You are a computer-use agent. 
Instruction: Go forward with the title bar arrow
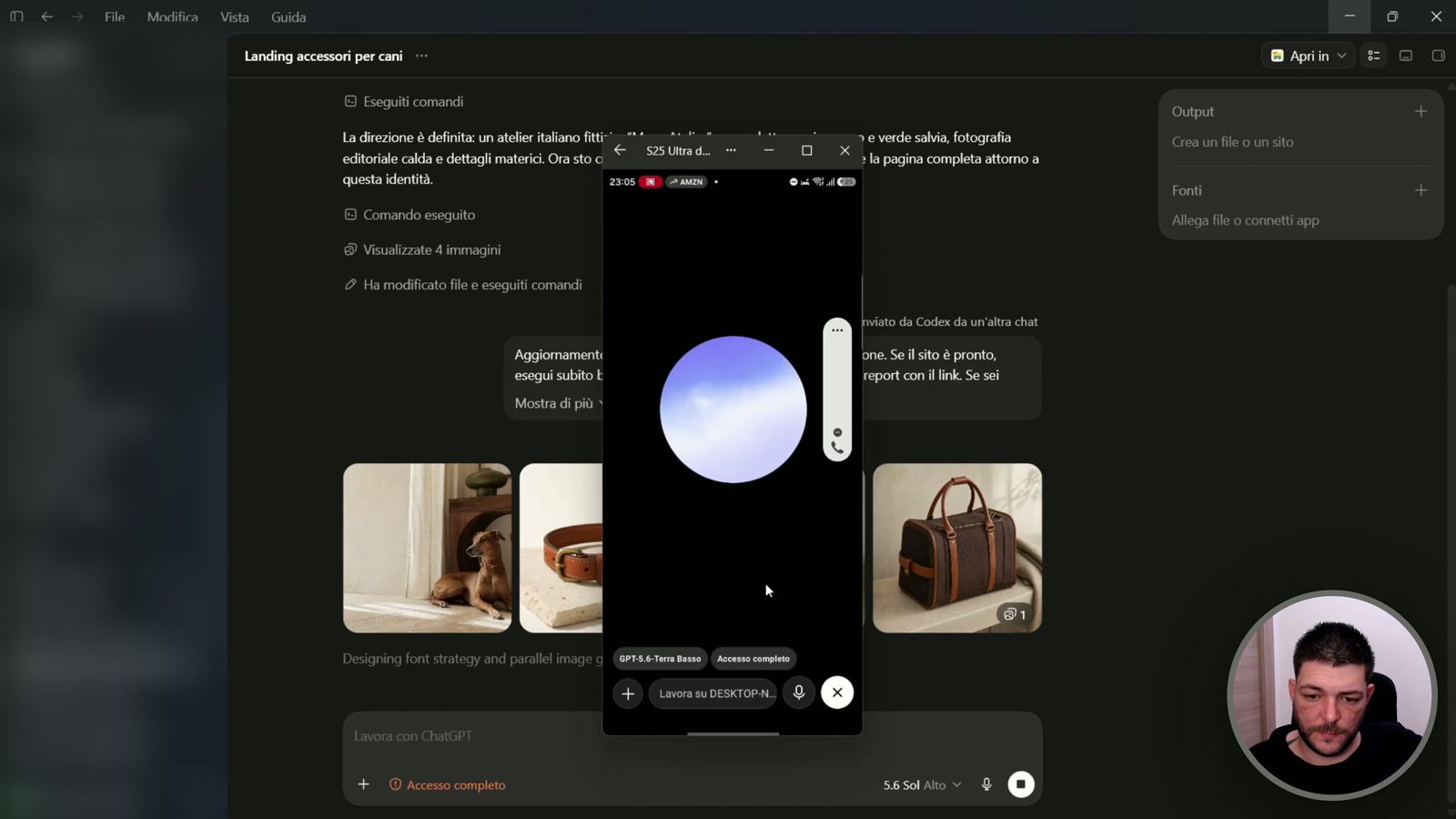77,16
